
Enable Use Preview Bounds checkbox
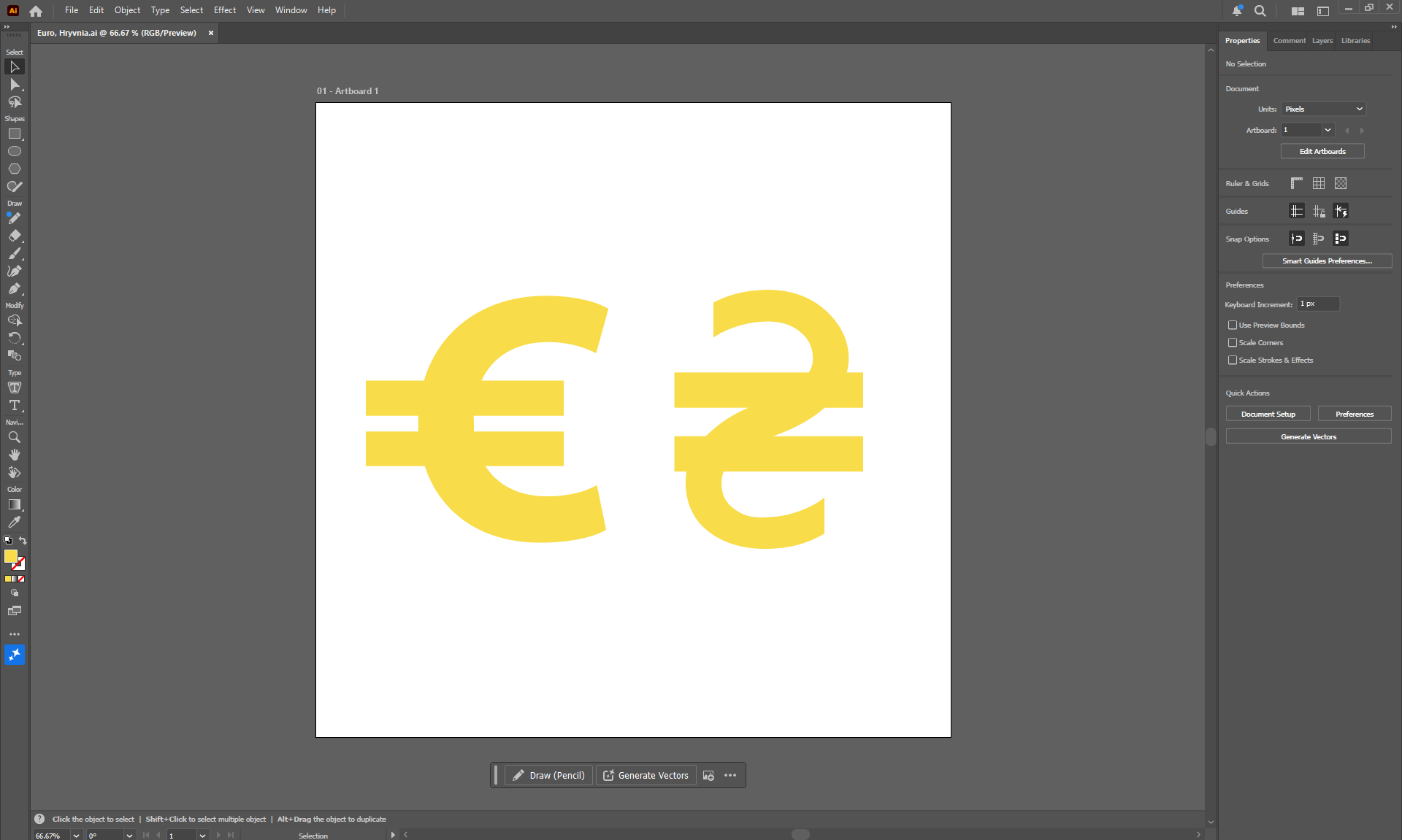click(x=1233, y=325)
